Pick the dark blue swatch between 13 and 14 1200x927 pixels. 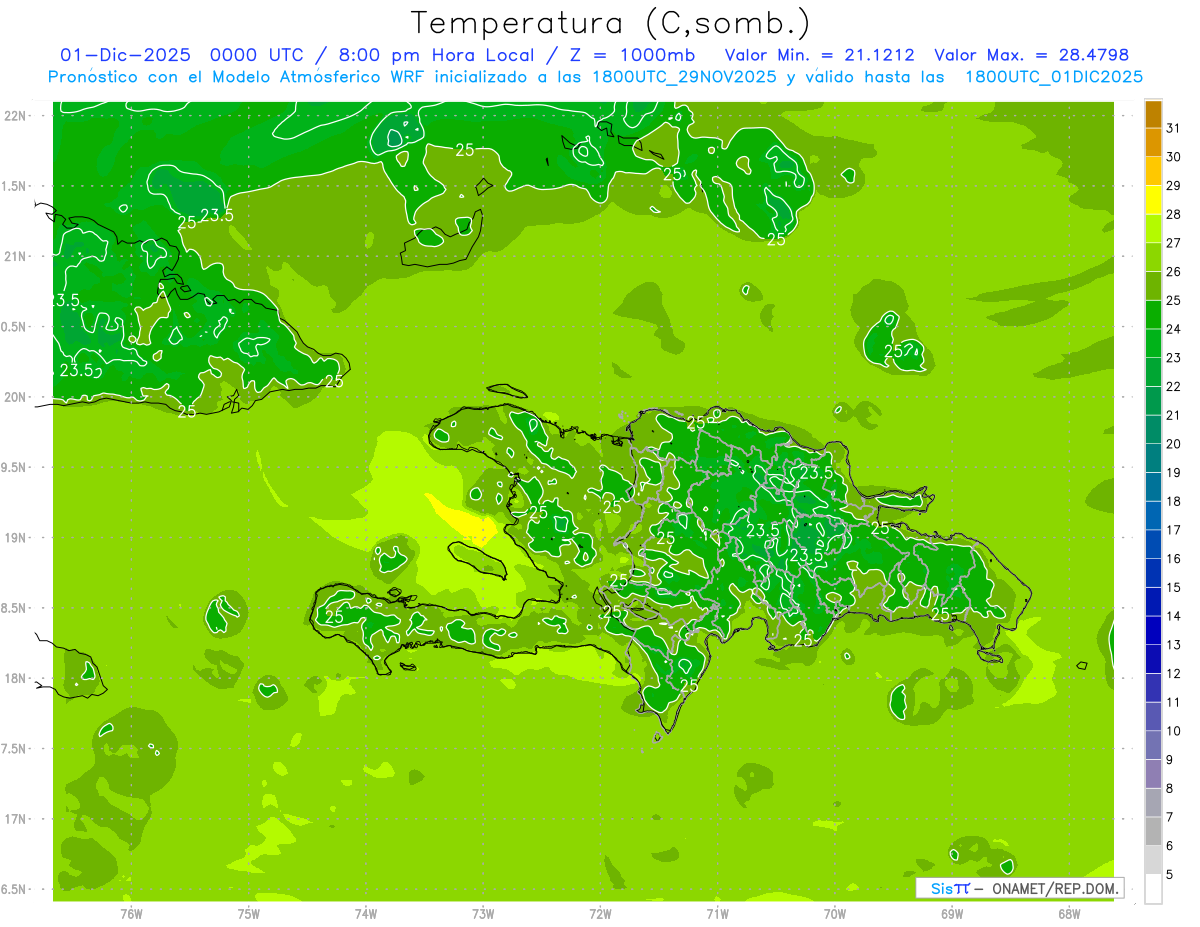1153,631
